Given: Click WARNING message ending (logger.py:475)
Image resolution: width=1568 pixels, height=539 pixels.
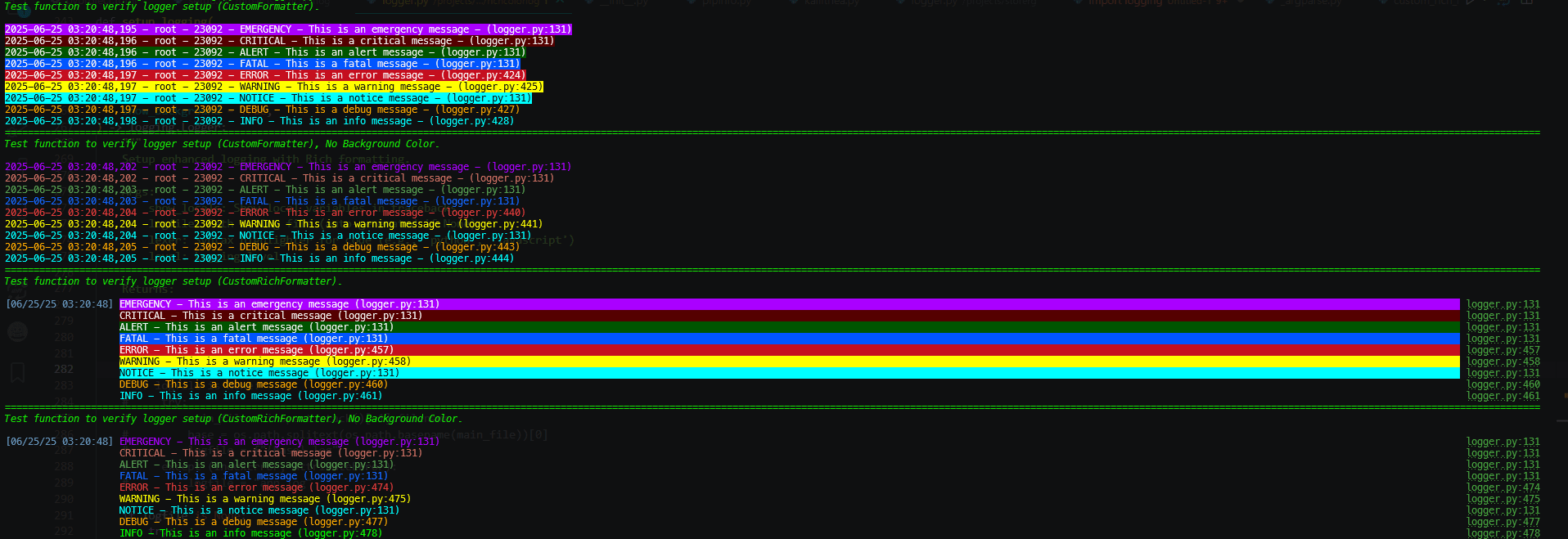Looking at the screenshot, I should (x=265, y=499).
